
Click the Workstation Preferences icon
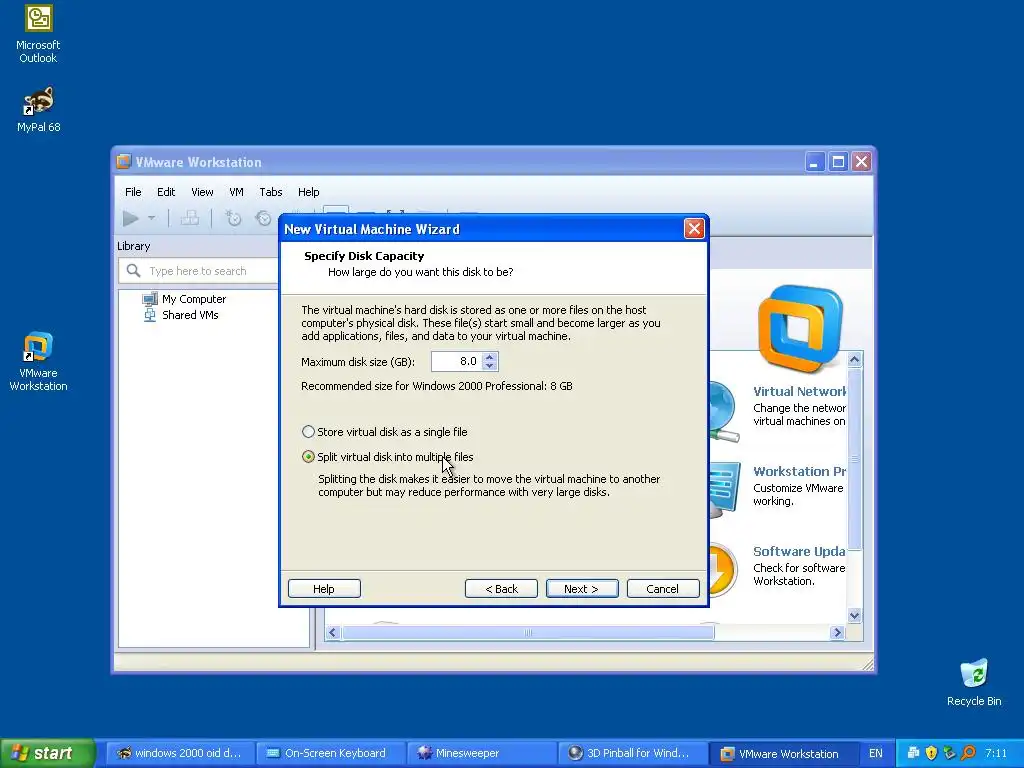725,488
